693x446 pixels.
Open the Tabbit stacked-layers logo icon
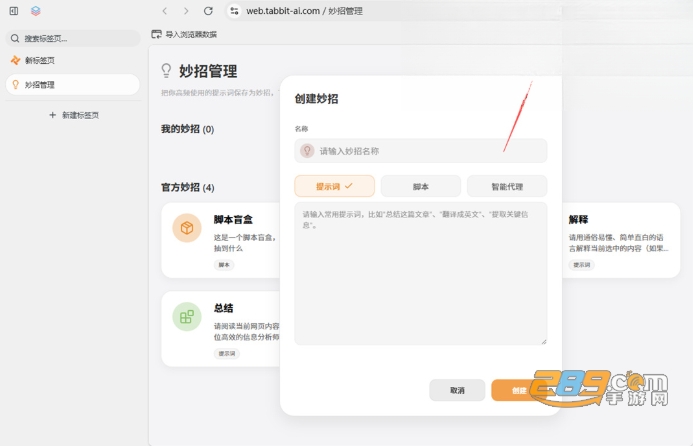point(36,11)
